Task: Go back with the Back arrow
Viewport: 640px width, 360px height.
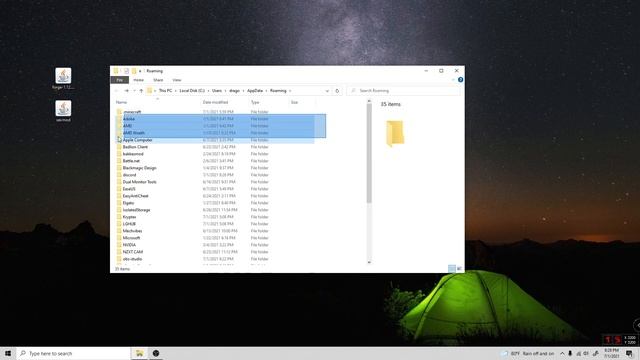Action: click(117, 91)
